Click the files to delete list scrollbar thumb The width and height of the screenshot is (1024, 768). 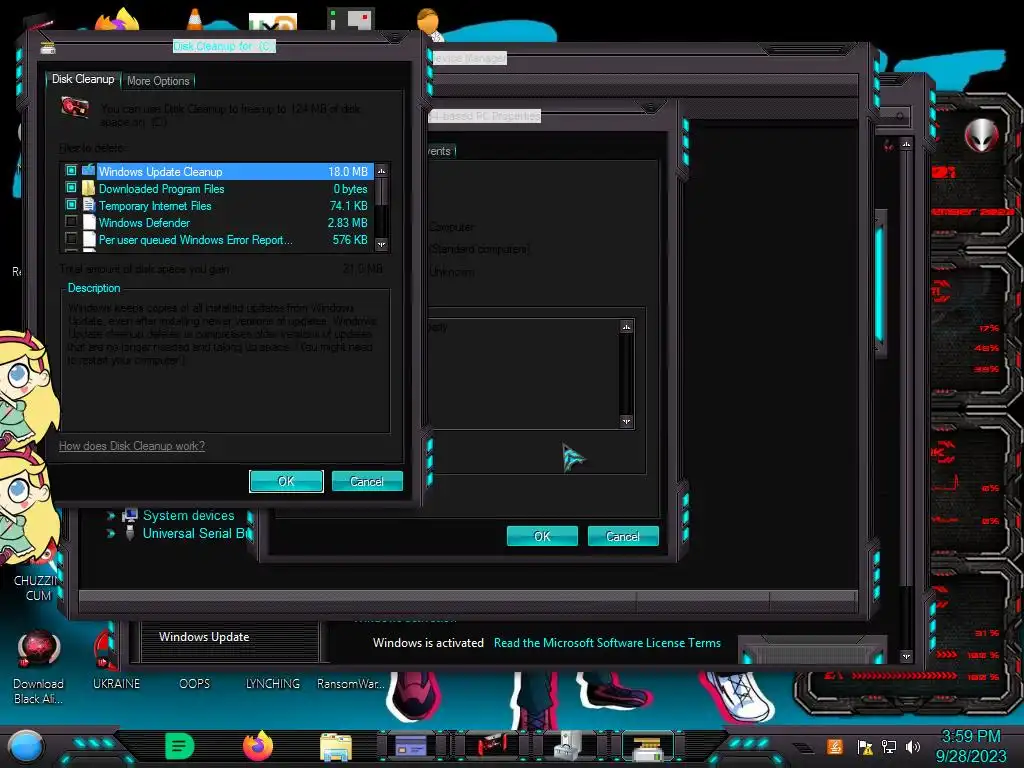[382, 192]
